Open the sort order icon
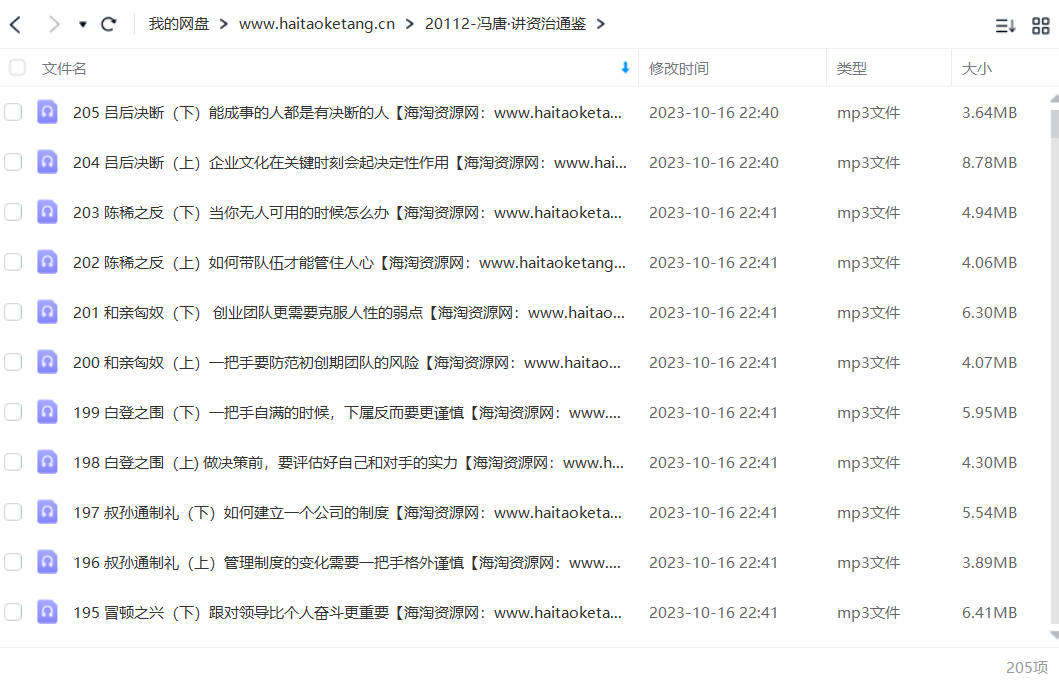Viewport: 1059px width, 686px height. 1005,26
